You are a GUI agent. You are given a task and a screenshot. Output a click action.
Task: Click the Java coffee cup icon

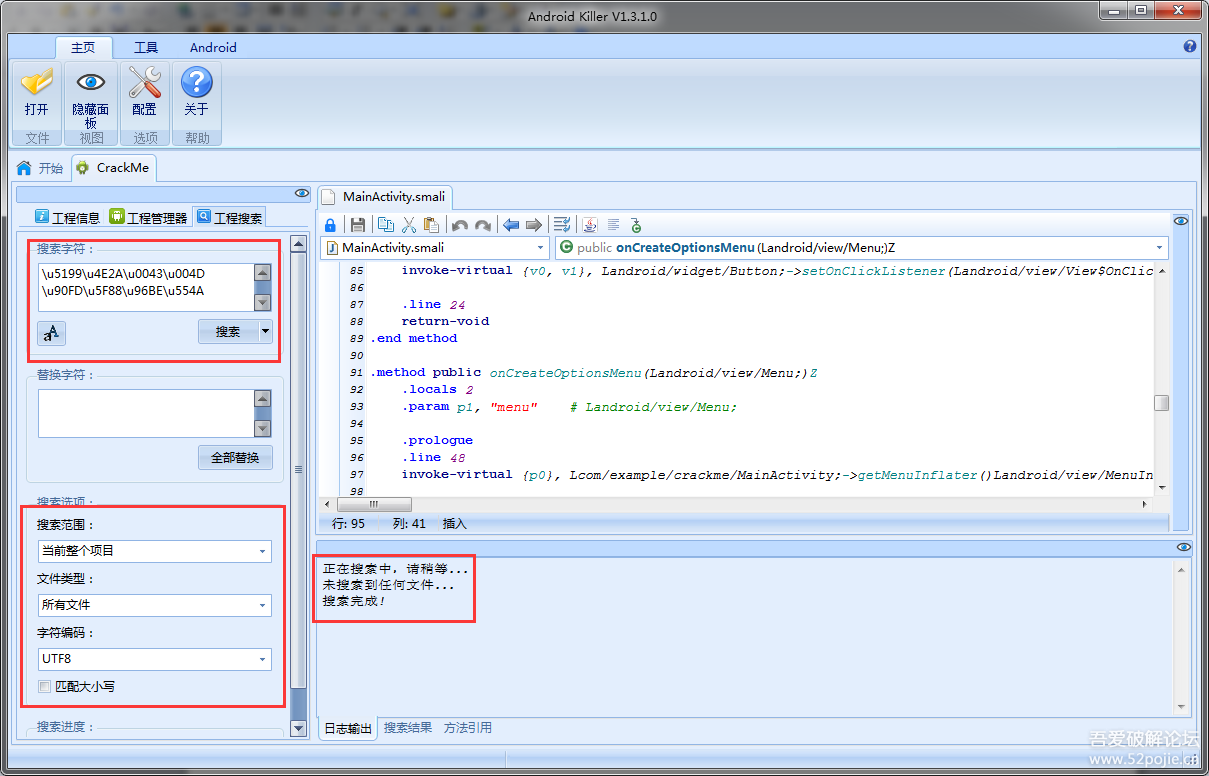pyautogui.click(x=590, y=225)
